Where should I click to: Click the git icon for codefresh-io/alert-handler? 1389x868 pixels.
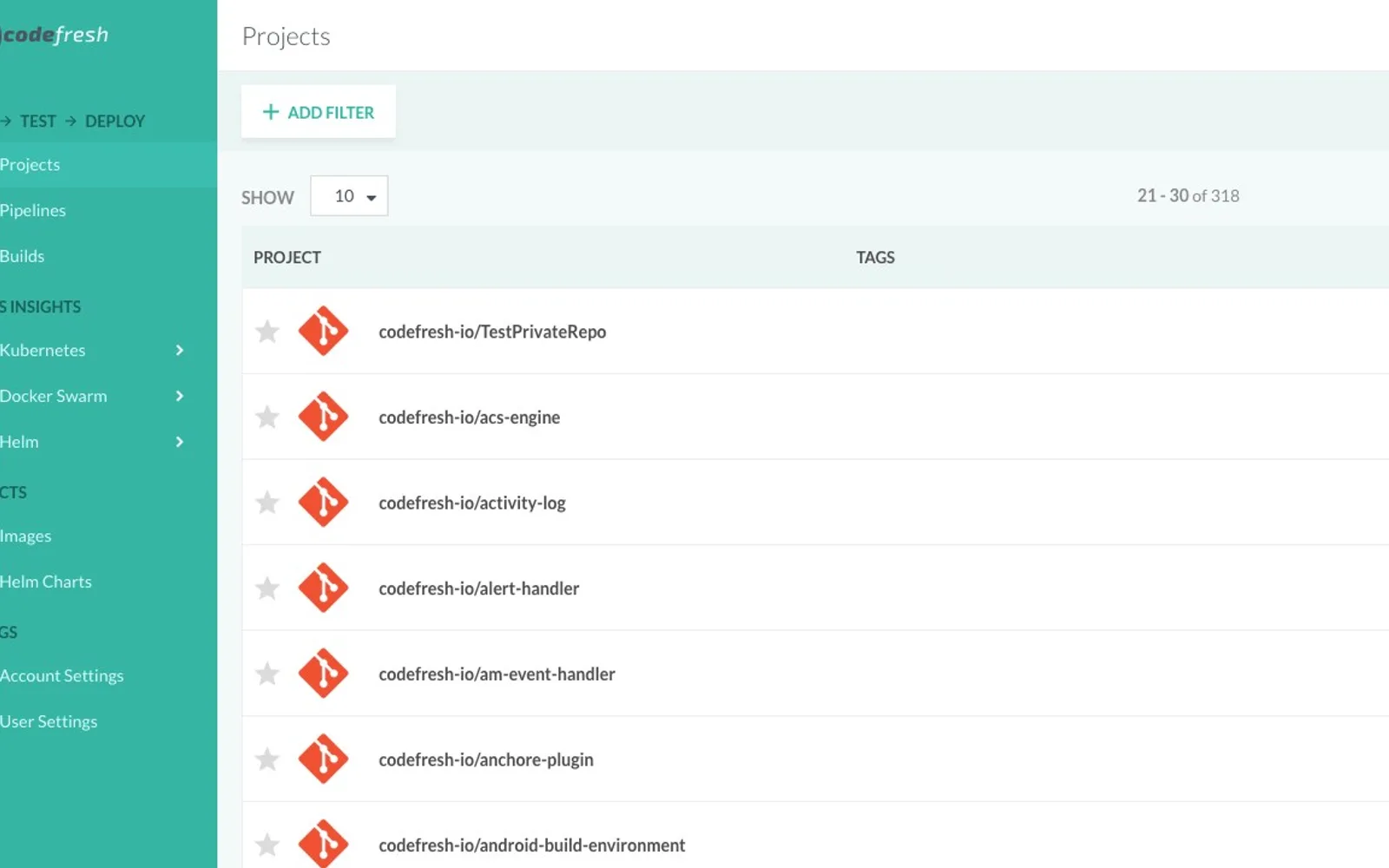coord(323,588)
